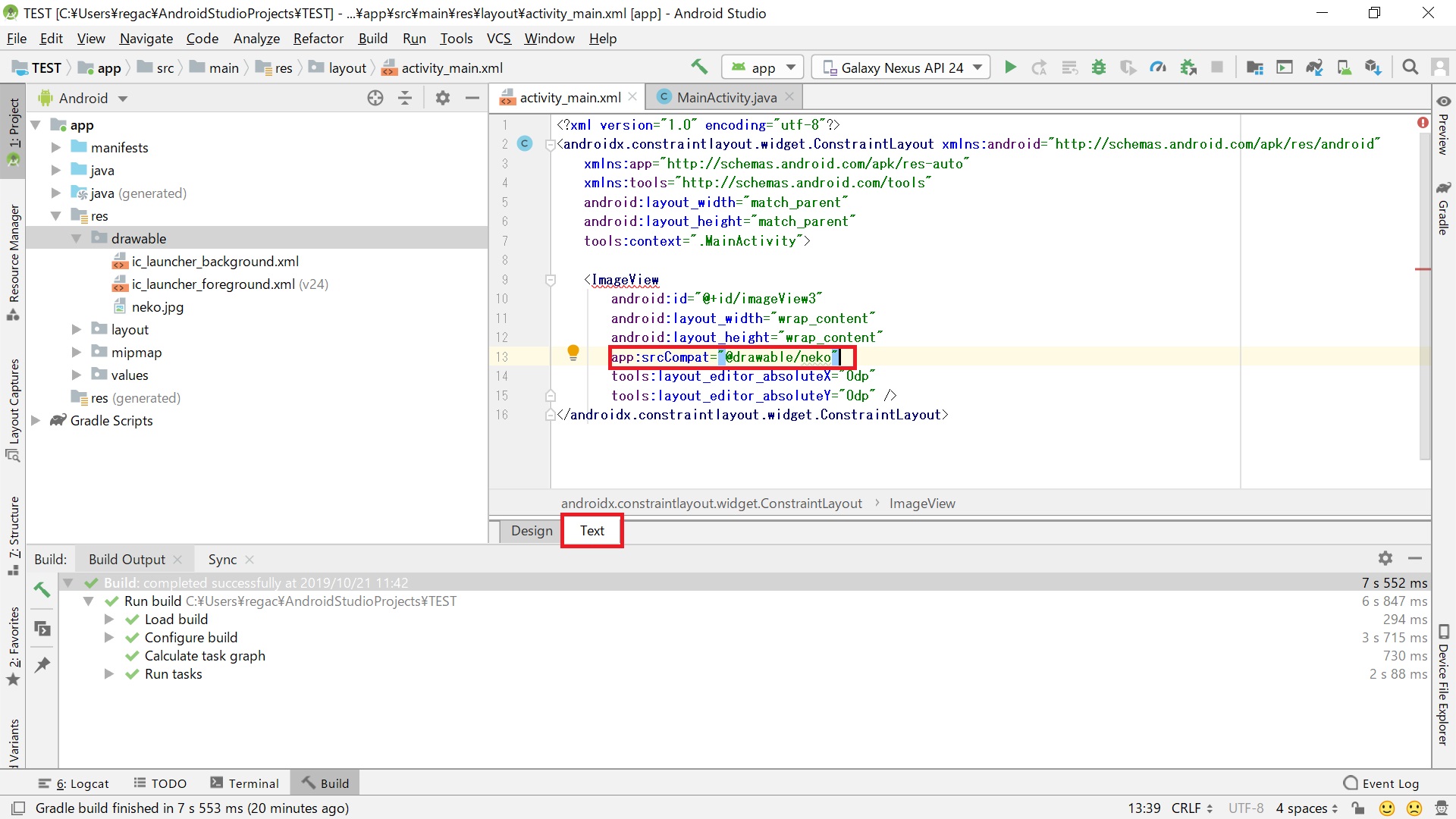Viewport: 1456px width, 819px height.
Task: Change CRLF line separator in status bar
Action: tap(1191, 808)
